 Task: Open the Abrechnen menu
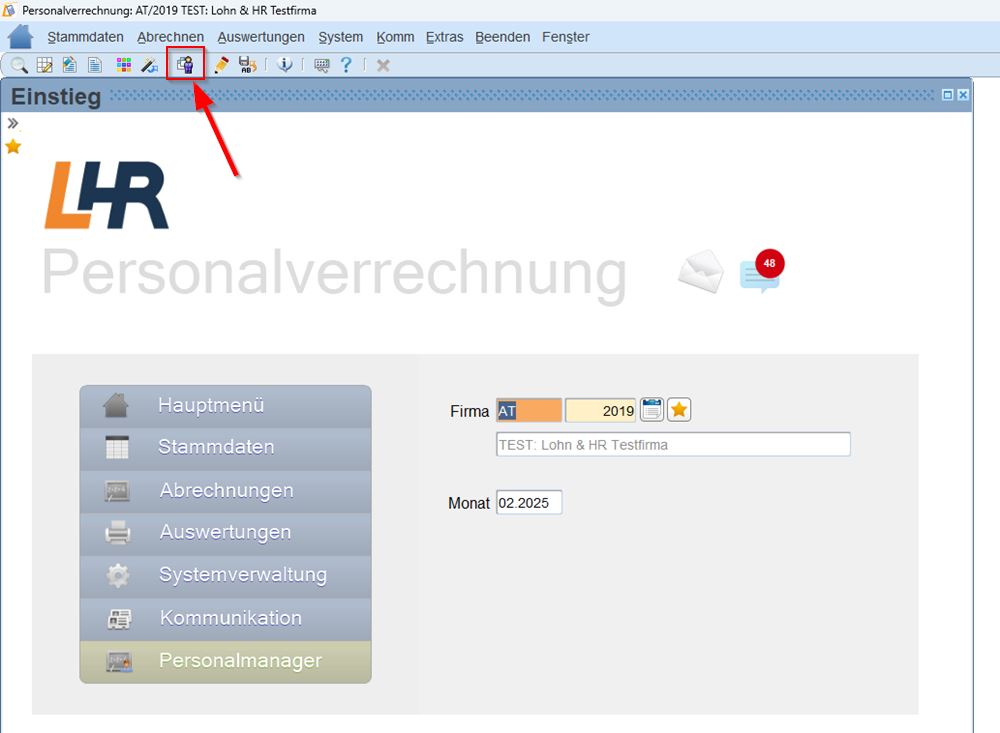170,37
